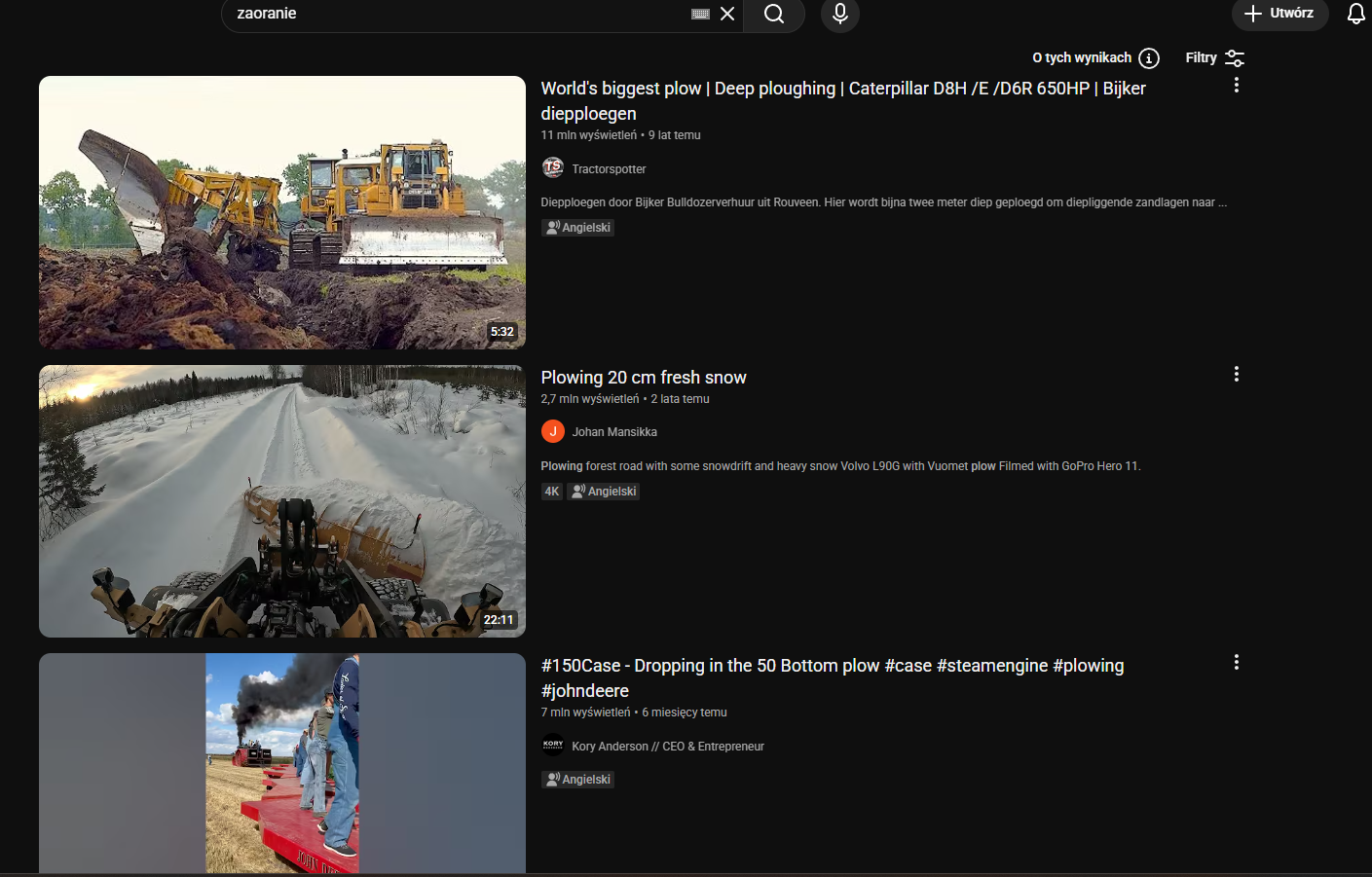The image size is (1372, 877).
Task: Clear the search box with the X icon
Action: pos(727,14)
